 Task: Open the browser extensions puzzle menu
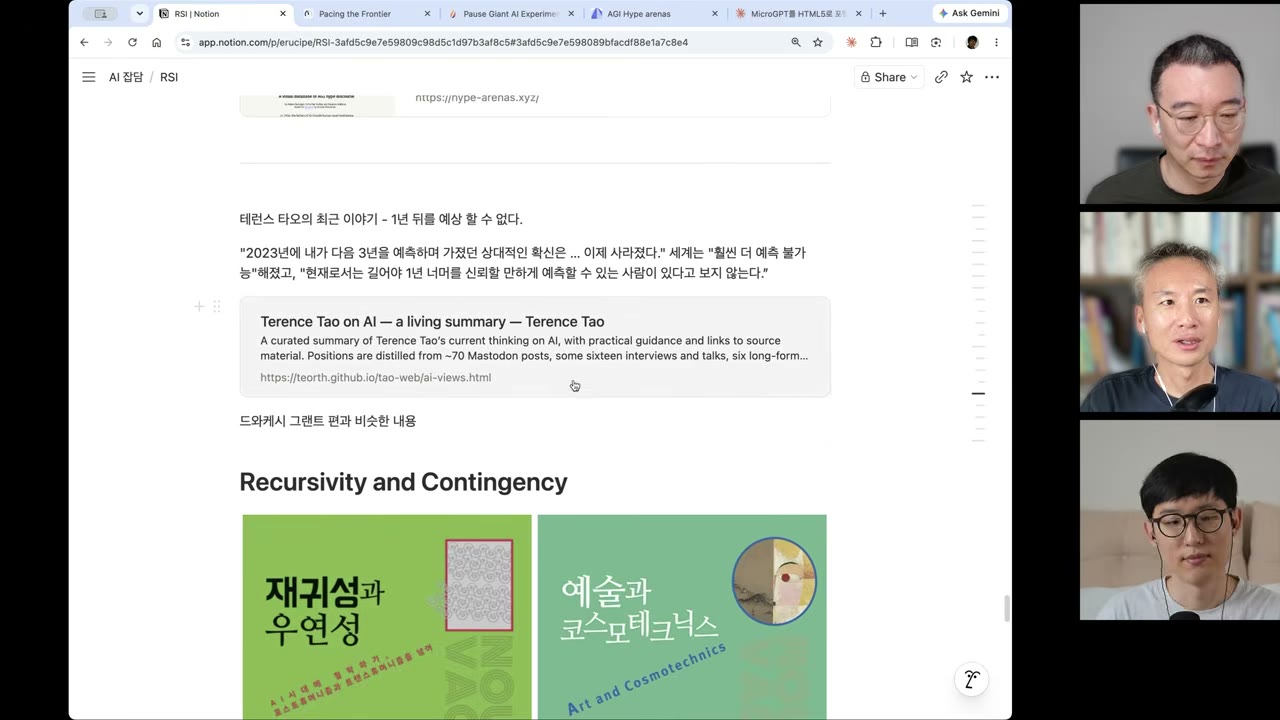tap(876, 42)
